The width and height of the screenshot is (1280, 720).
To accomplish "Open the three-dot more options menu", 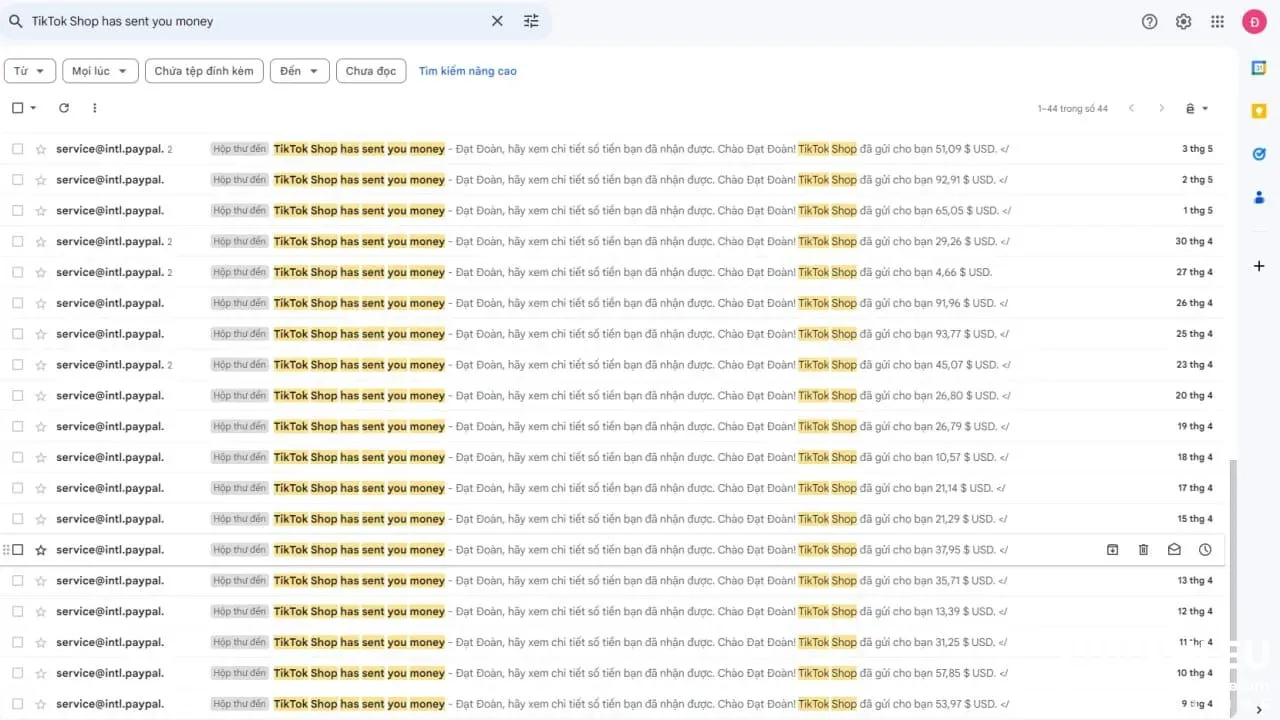I will [95, 108].
